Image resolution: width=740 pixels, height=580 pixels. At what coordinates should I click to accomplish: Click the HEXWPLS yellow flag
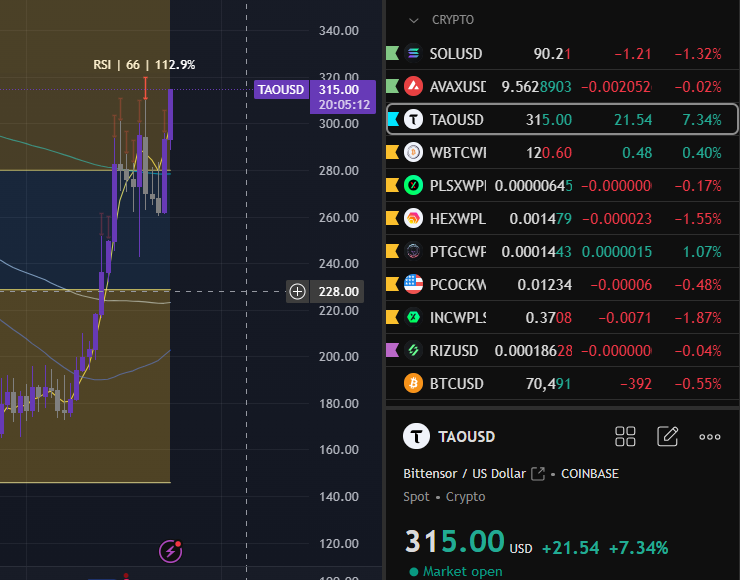pos(393,219)
